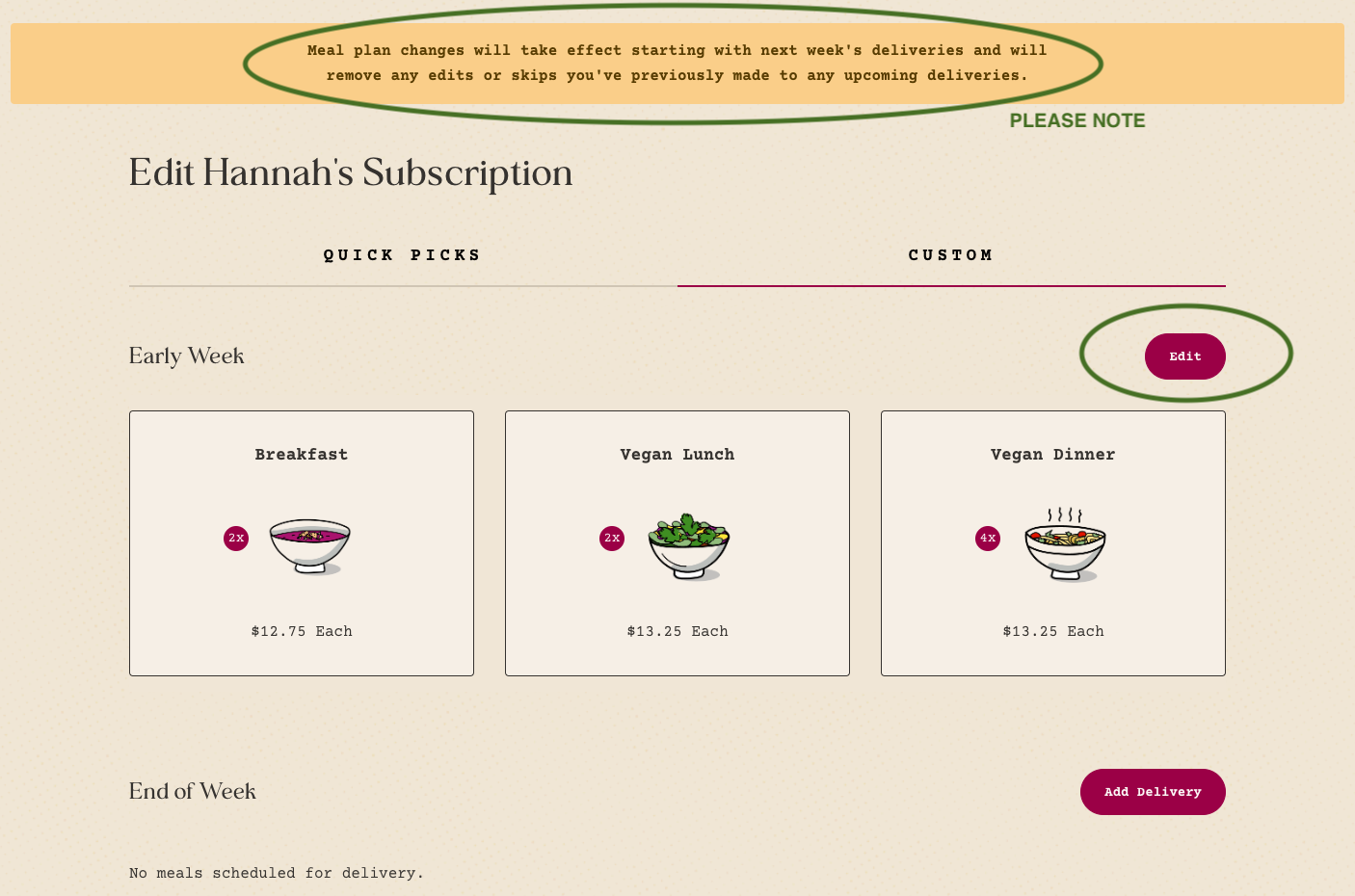Image resolution: width=1355 pixels, height=896 pixels.
Task: Open the Vegan Dinner meal card
Action: pyautogui.click(x=1053, y=543)
